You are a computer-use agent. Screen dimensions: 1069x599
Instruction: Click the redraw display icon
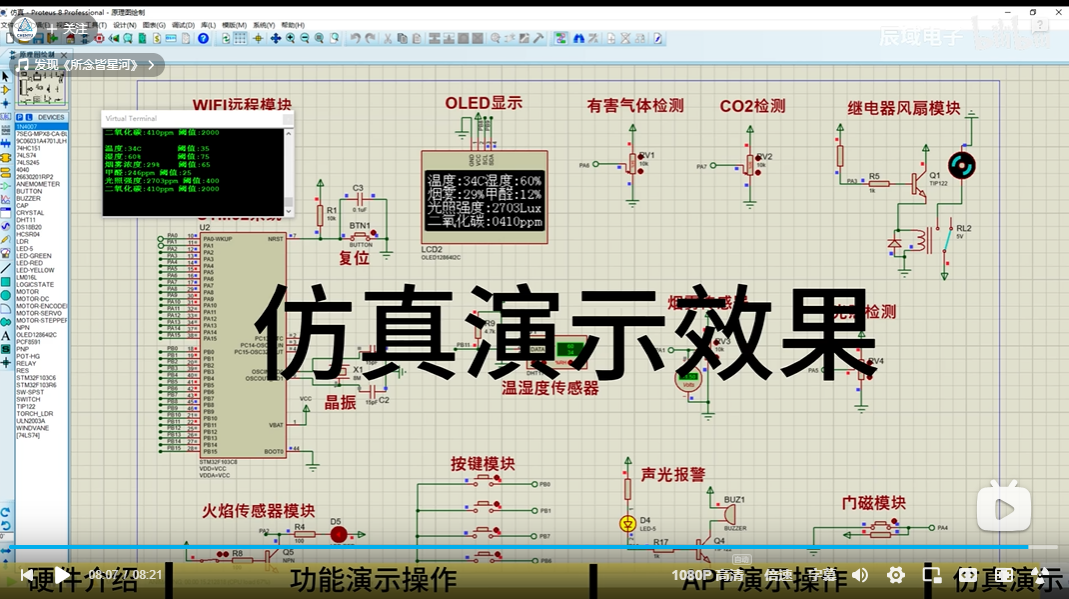click(226, 39)
